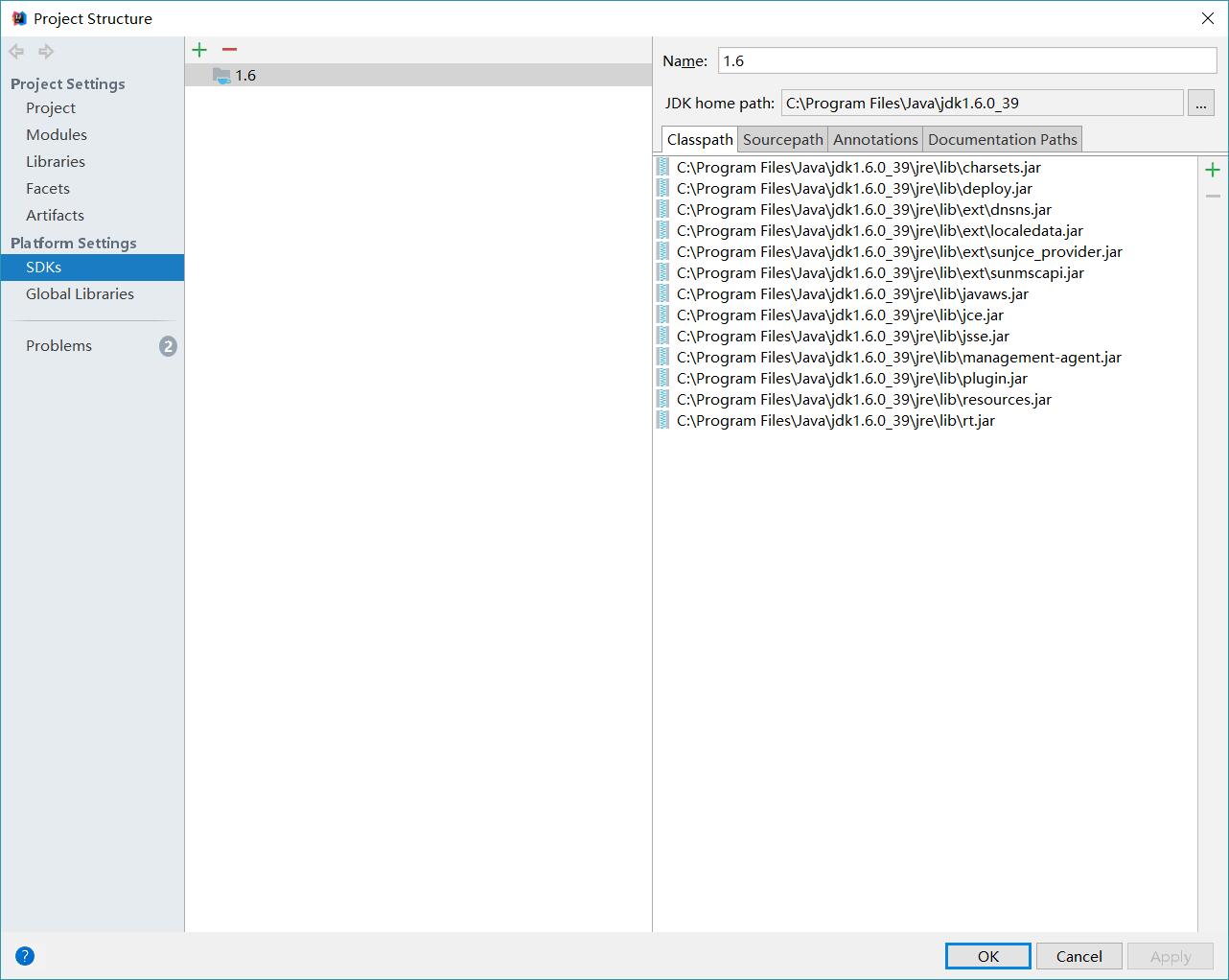The width and height of the screenshot is (1229, 980).
Task: Switch to the Classpath tab
Action: pyautogui.click(x=700, y=139)
